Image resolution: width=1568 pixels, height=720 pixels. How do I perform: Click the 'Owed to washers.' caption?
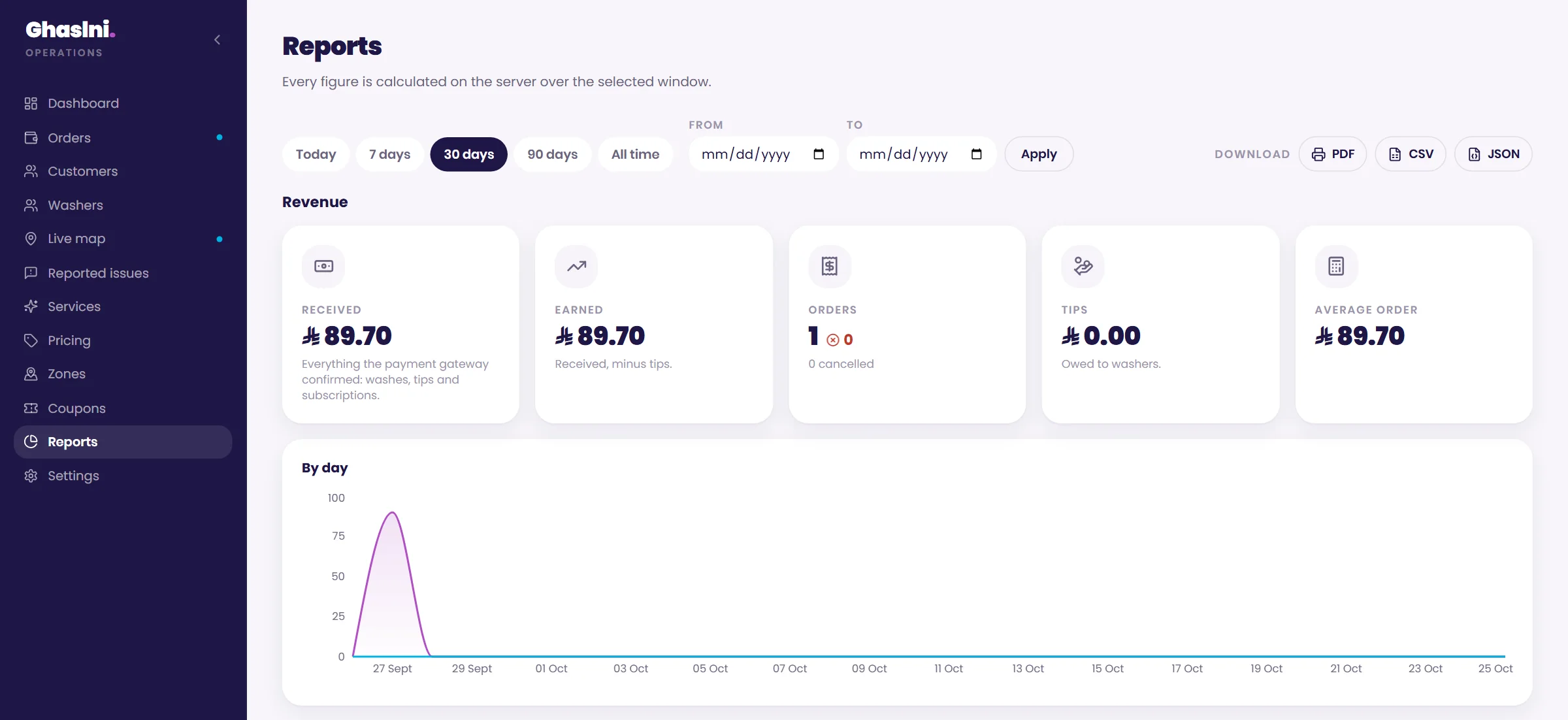1111,364
